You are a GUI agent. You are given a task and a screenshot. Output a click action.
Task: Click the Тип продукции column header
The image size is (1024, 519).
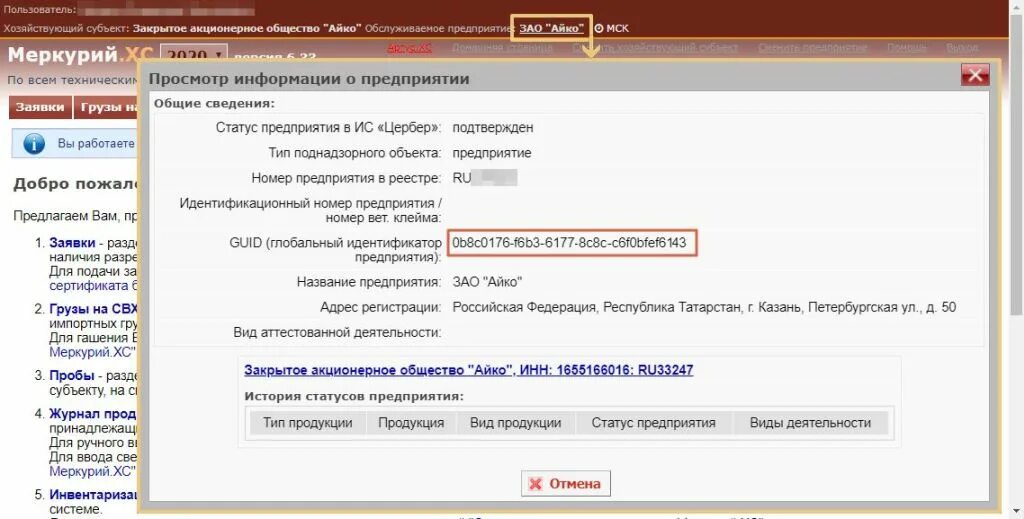pos(308,422)
